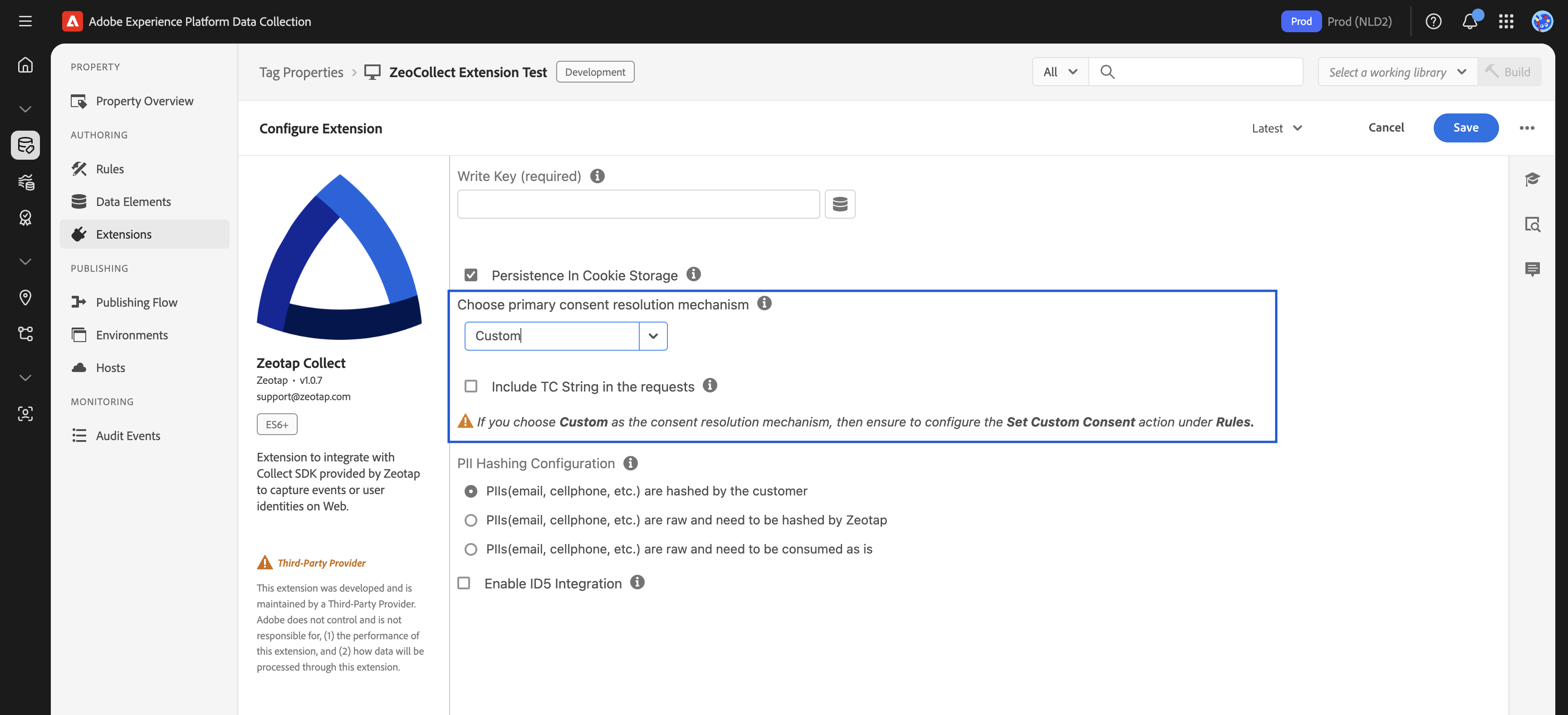
Task: Select PIIs raw and hashed by Zeotap option
Action: (470, 519)
